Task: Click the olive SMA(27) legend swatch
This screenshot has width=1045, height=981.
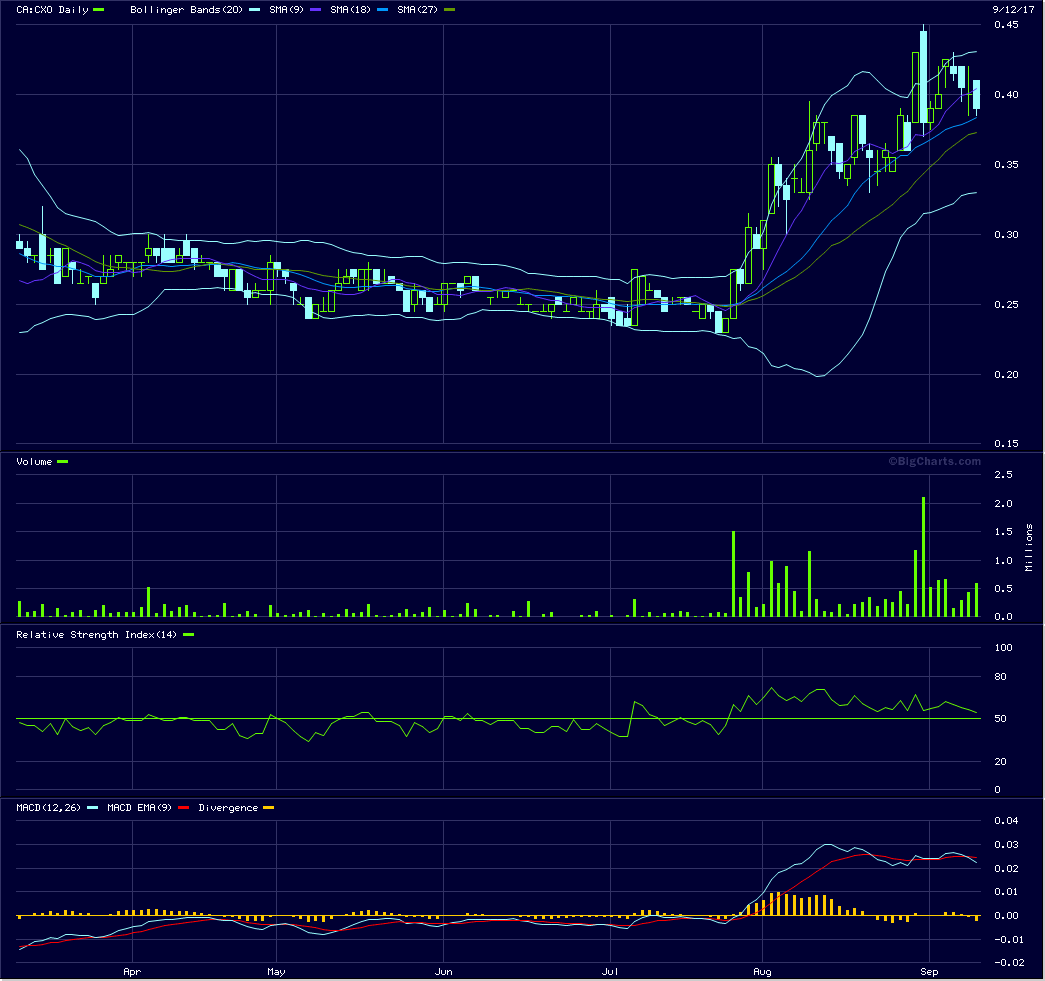Action: [x=449, y=10]
